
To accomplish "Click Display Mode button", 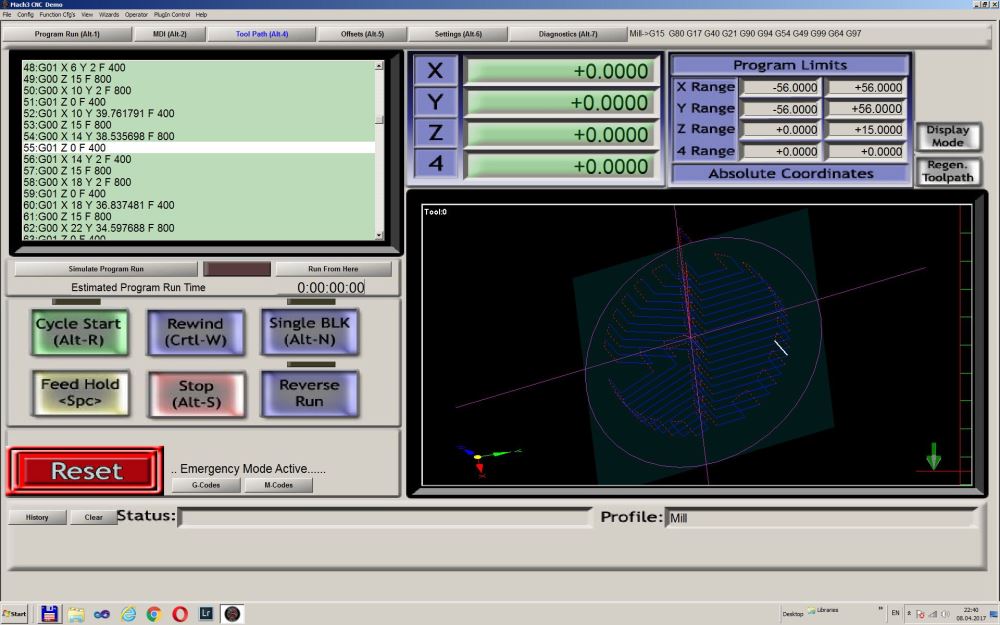I will tap(948, 136).
